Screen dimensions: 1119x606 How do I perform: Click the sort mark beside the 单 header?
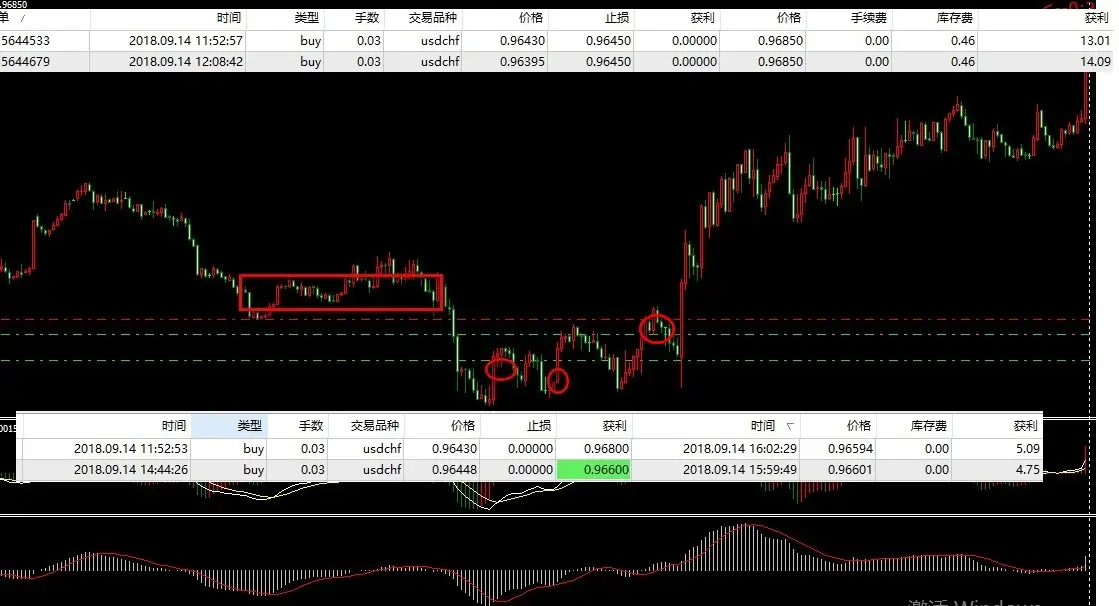tap(21, 18)
